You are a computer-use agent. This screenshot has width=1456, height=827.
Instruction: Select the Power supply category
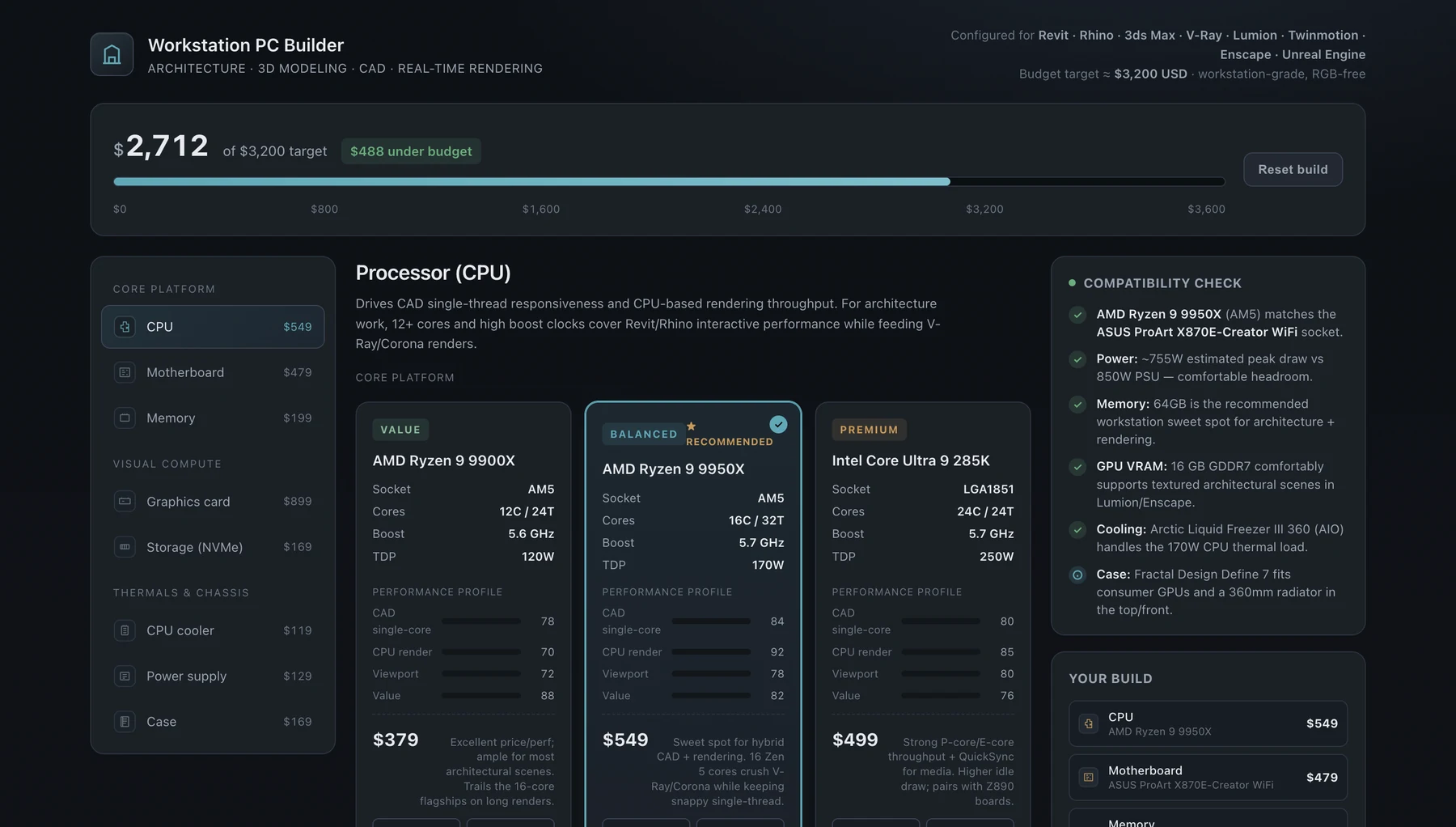[213, 676]
